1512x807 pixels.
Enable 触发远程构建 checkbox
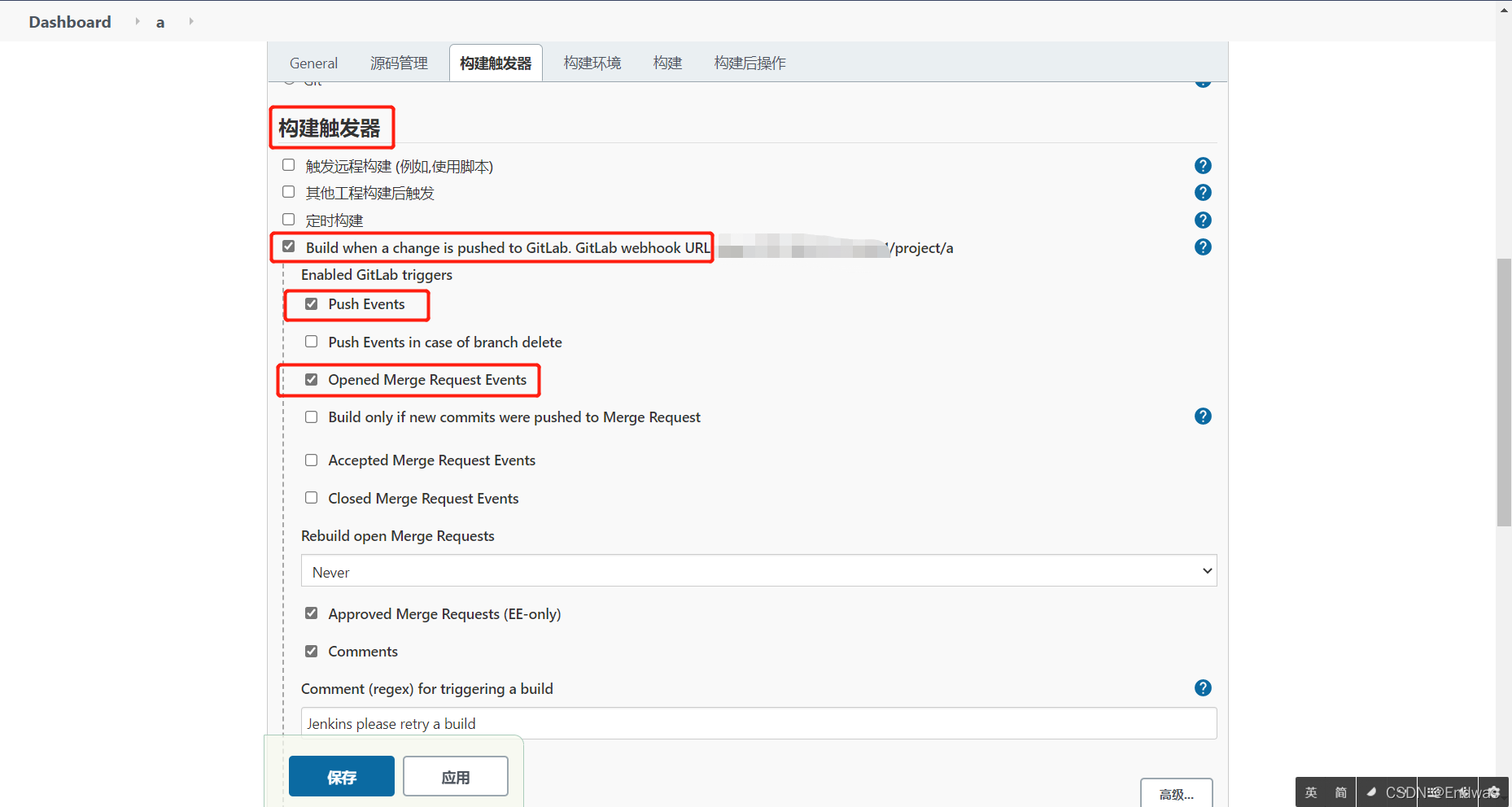coord(289,165)
